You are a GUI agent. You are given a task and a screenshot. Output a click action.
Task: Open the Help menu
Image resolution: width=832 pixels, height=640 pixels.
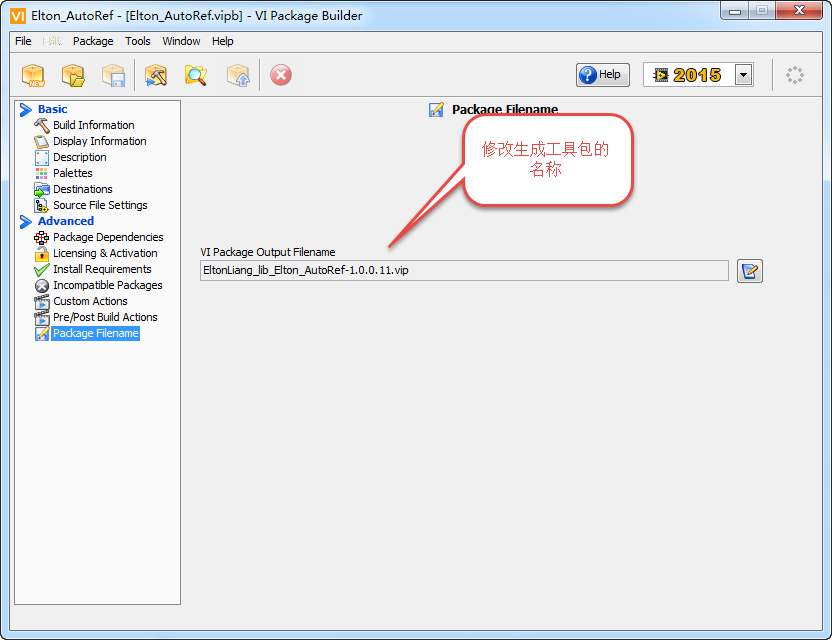tap(222, 41)
